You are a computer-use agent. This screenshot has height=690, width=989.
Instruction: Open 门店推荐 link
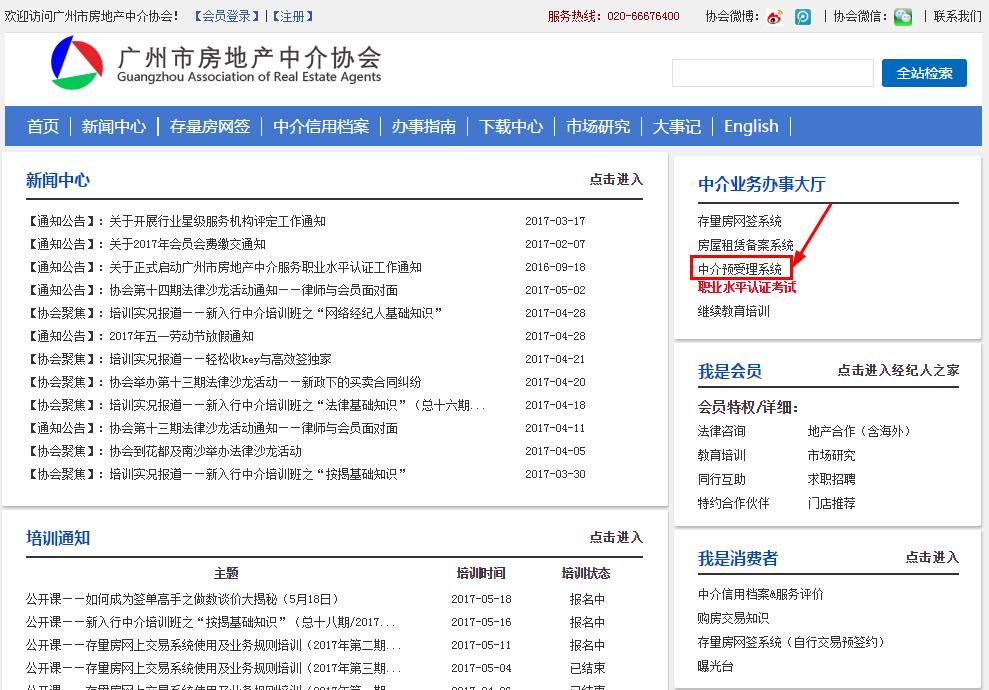pyautogui.click(x=831, y=503)
